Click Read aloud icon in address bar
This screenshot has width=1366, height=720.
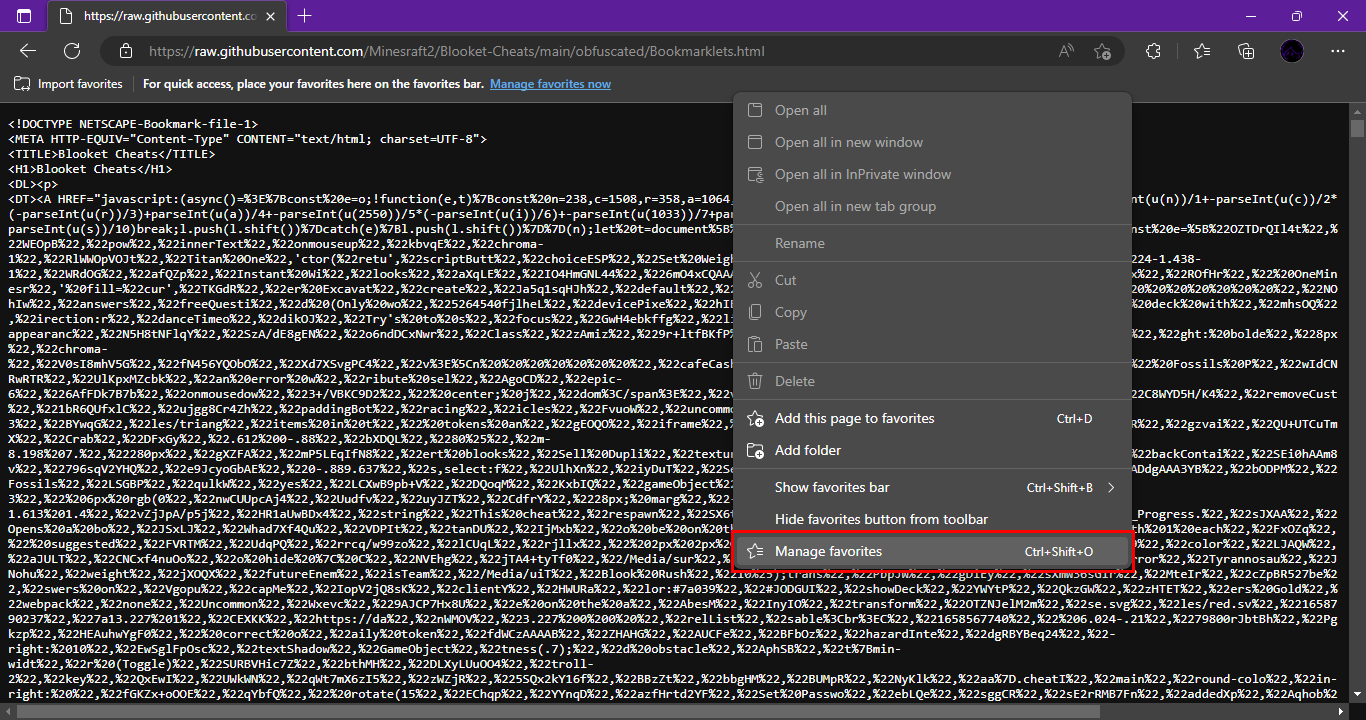pos(1066,51)
